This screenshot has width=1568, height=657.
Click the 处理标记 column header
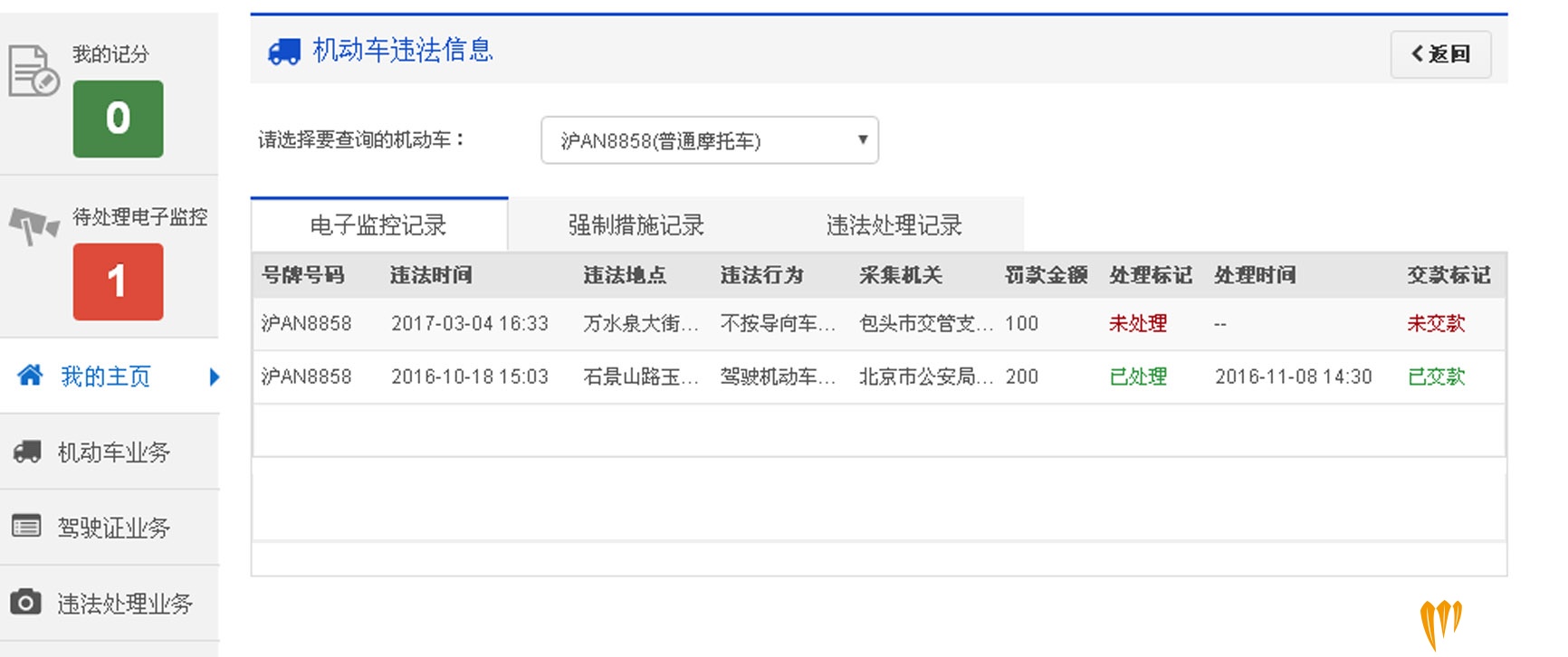click(1151, 275)
